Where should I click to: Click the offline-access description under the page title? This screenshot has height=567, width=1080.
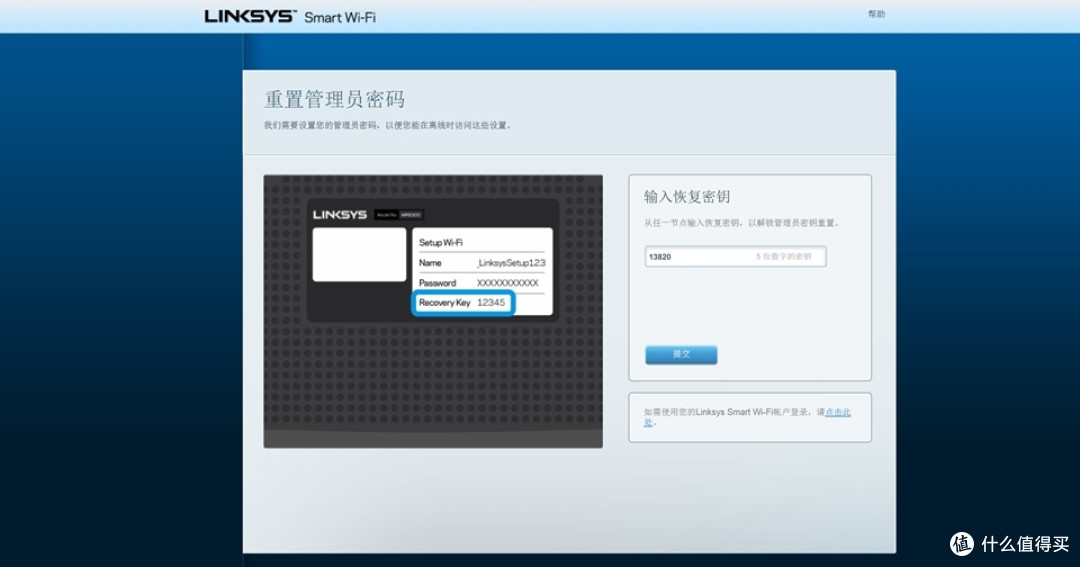click(x=388, y=125)
